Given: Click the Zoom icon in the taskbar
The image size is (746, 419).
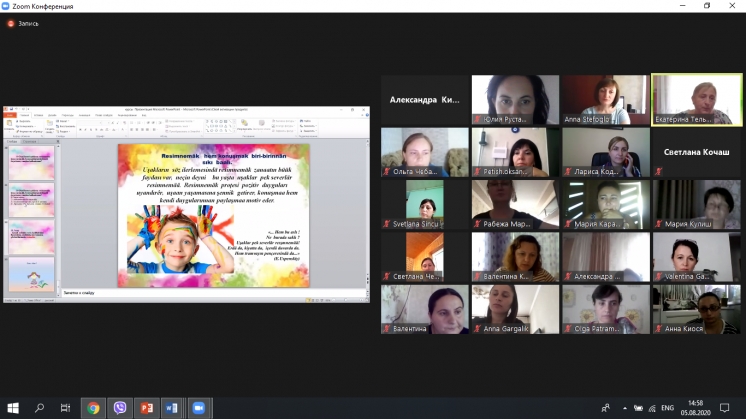Looking at the screenshot, I should pos(198,407).
